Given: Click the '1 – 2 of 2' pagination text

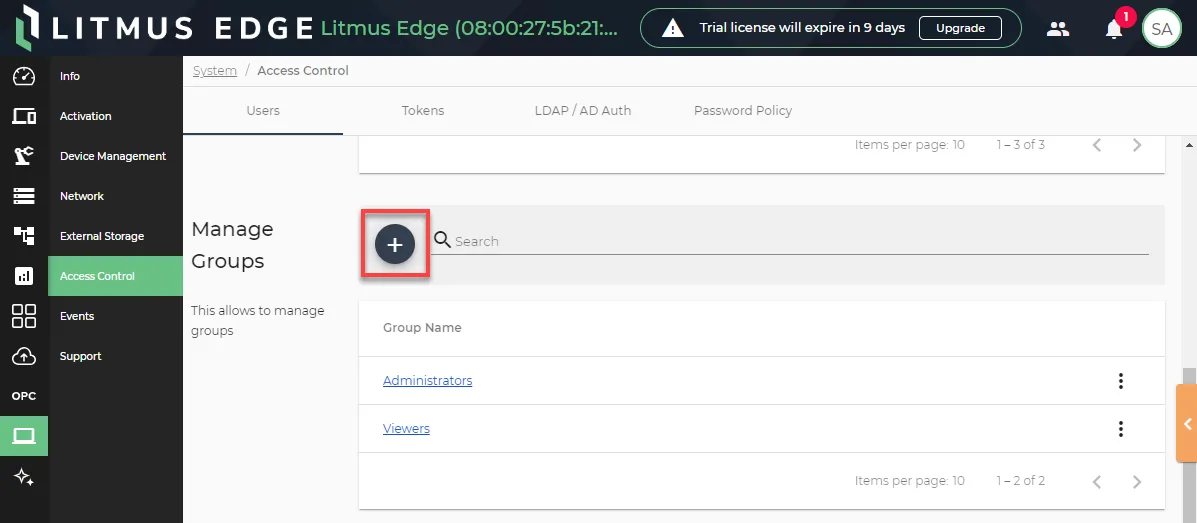Looking at the screenshot, I should (1021, 481).
